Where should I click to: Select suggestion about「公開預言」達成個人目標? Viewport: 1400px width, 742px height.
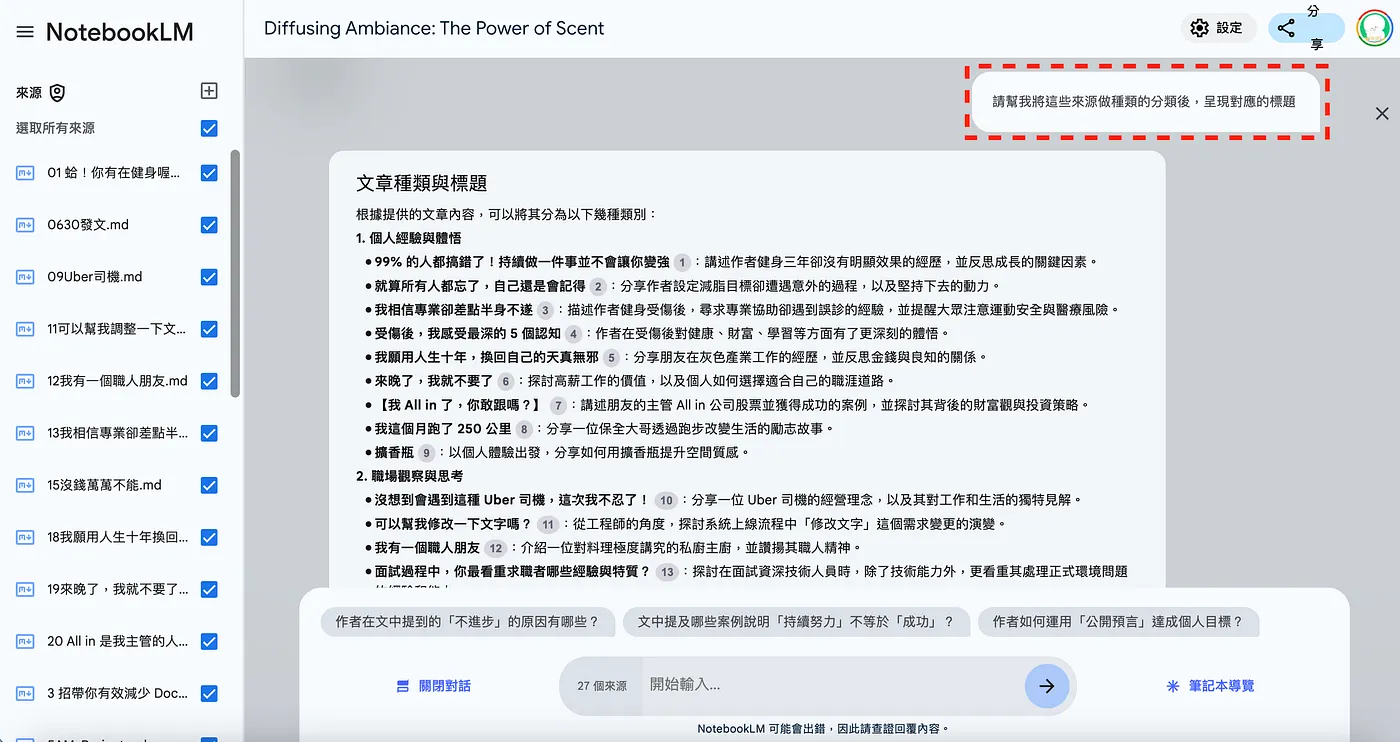click(x=1118, y=622)
